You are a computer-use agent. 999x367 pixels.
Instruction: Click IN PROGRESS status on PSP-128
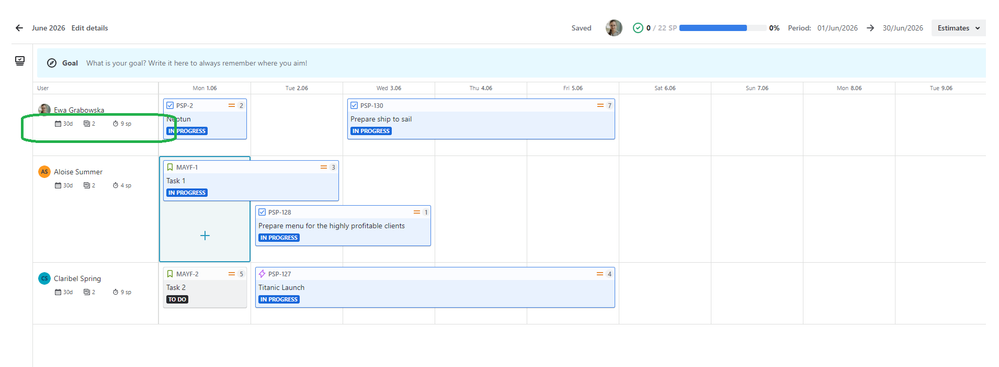click(279, 238)
